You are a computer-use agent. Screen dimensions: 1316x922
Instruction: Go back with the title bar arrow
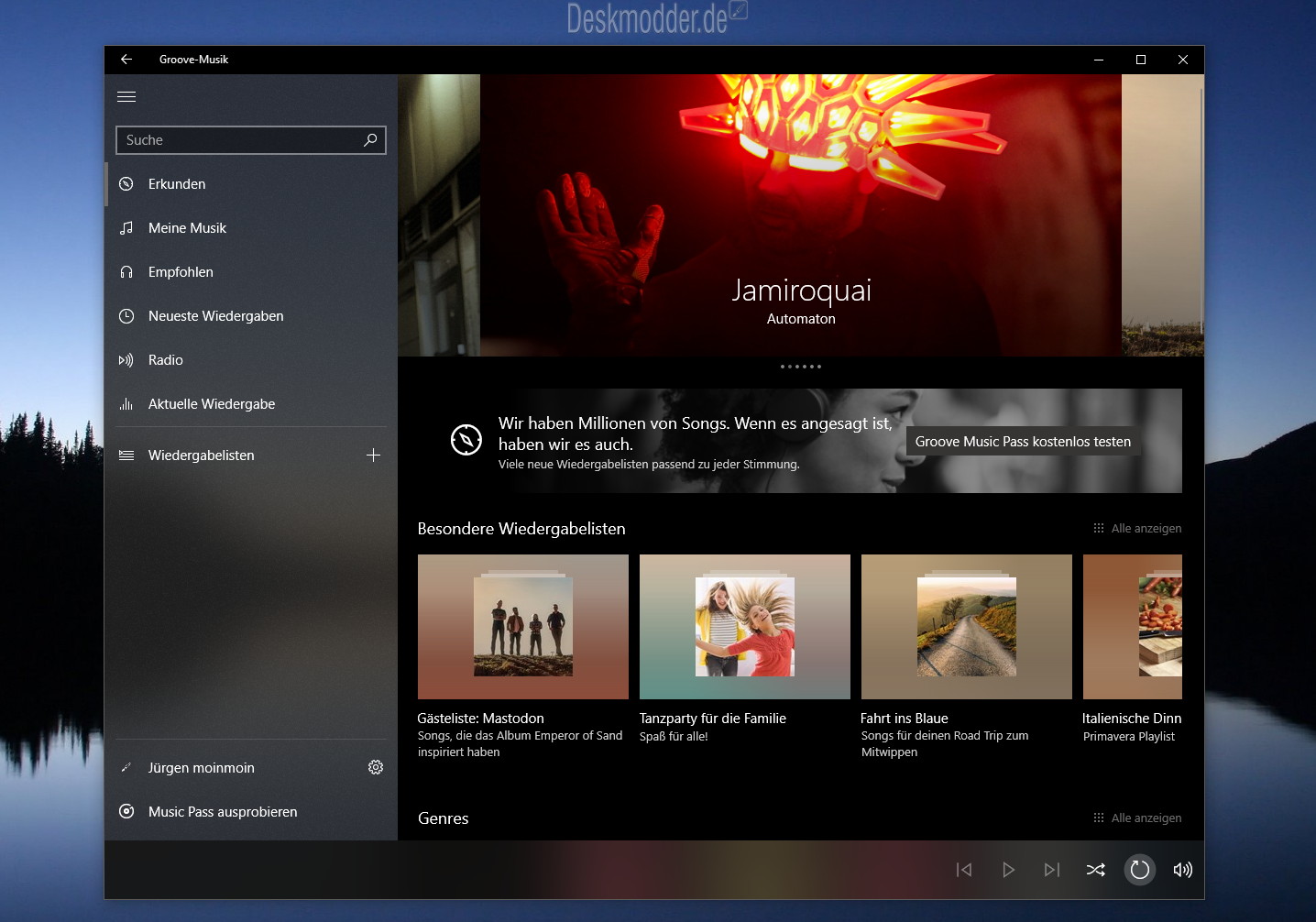click(x=126, y=60)
